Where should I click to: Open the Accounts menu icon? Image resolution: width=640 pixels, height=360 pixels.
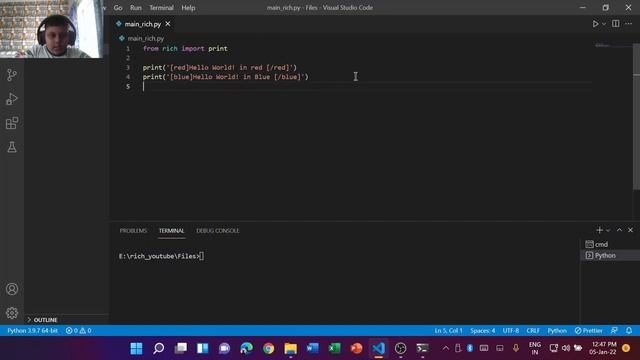tap(12, 289)
